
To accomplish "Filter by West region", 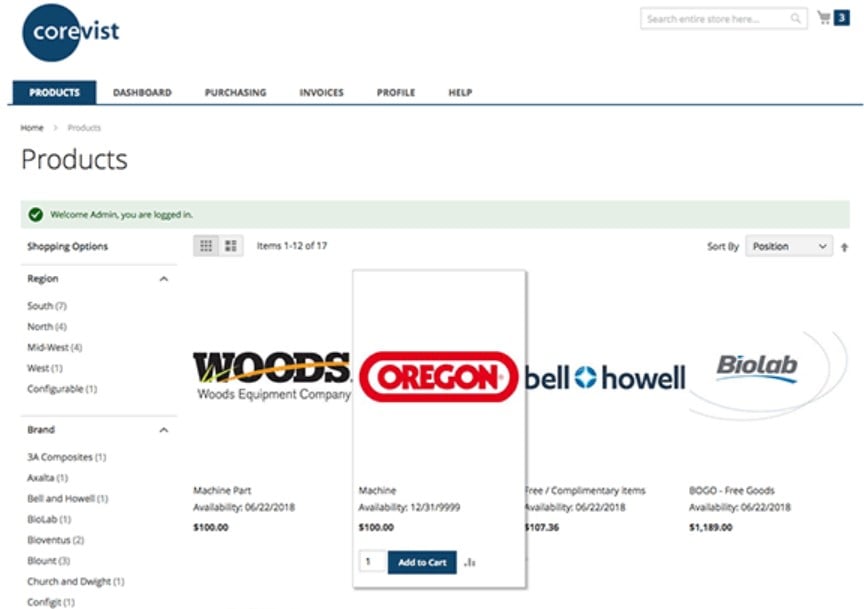I will 45,368.
